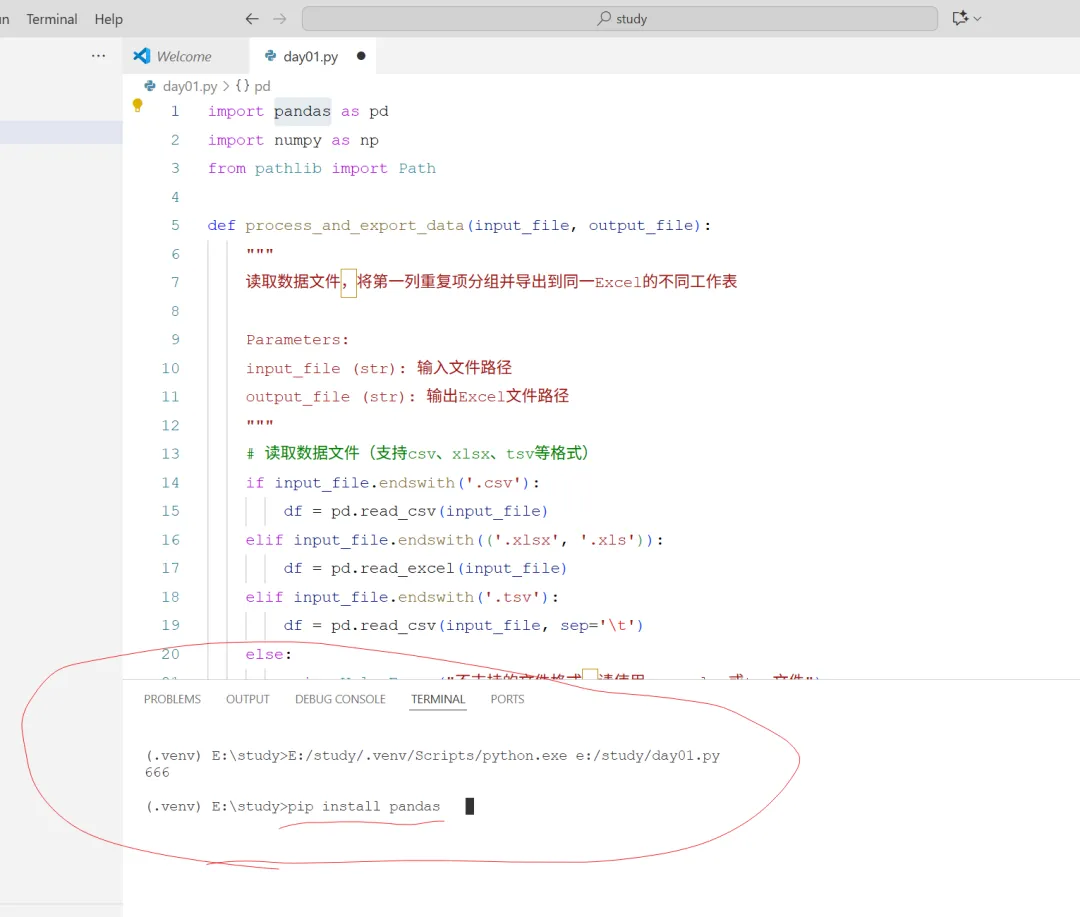This screenshot has height=917, width=1080.
Task: Click 'Parameters:' in the docstring
Action: coord(298,340)
